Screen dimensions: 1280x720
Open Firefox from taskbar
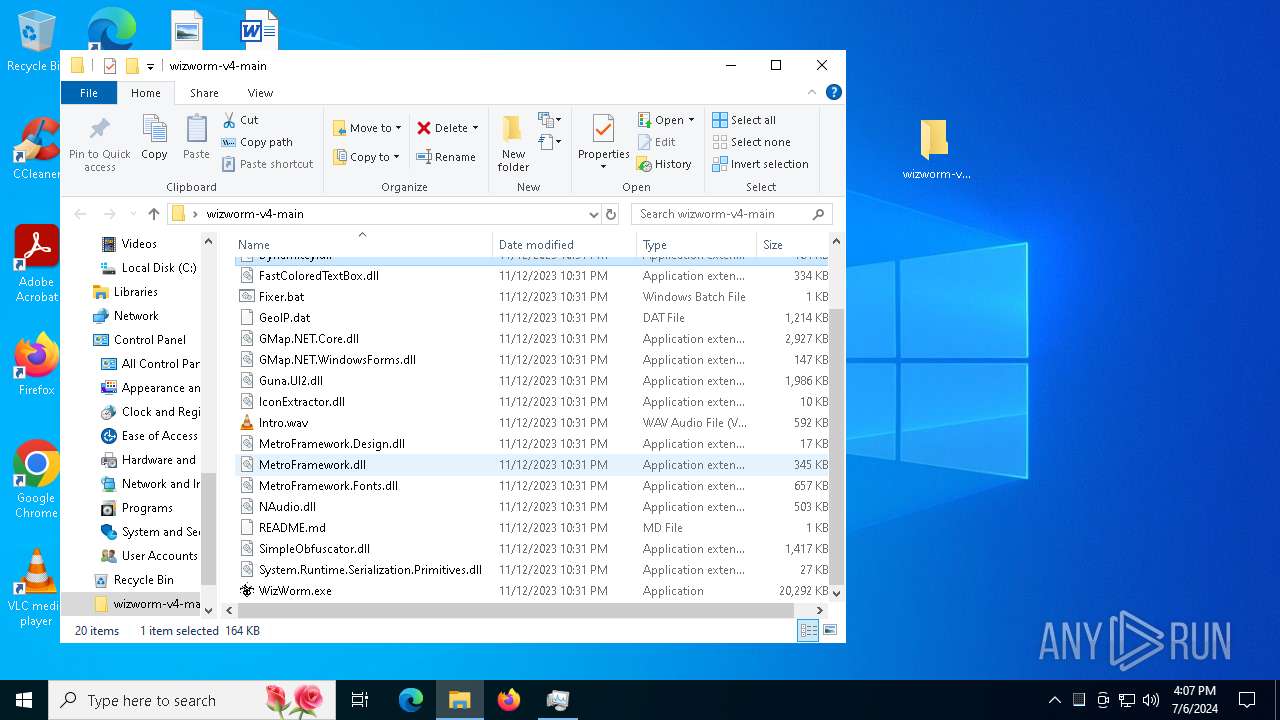pyautogui.click(x=509, y=700)
